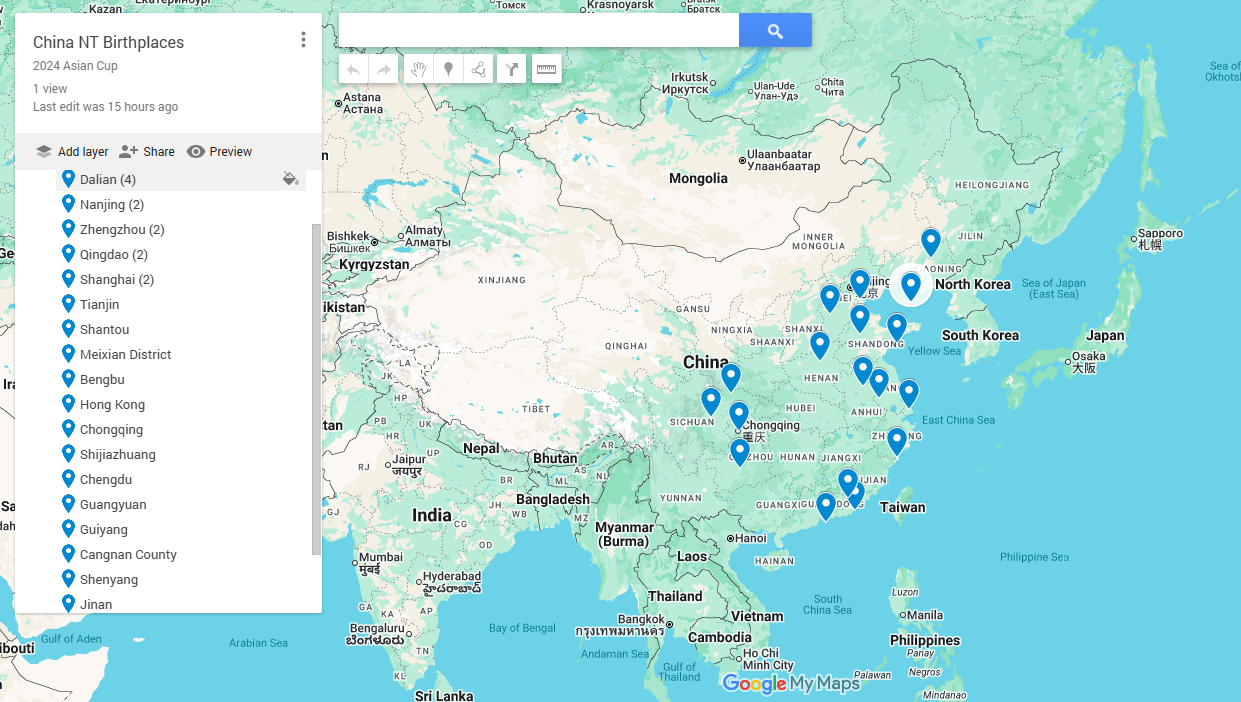Click the Add layer label text
The image size is (1241, 702).
pos(83,152)
